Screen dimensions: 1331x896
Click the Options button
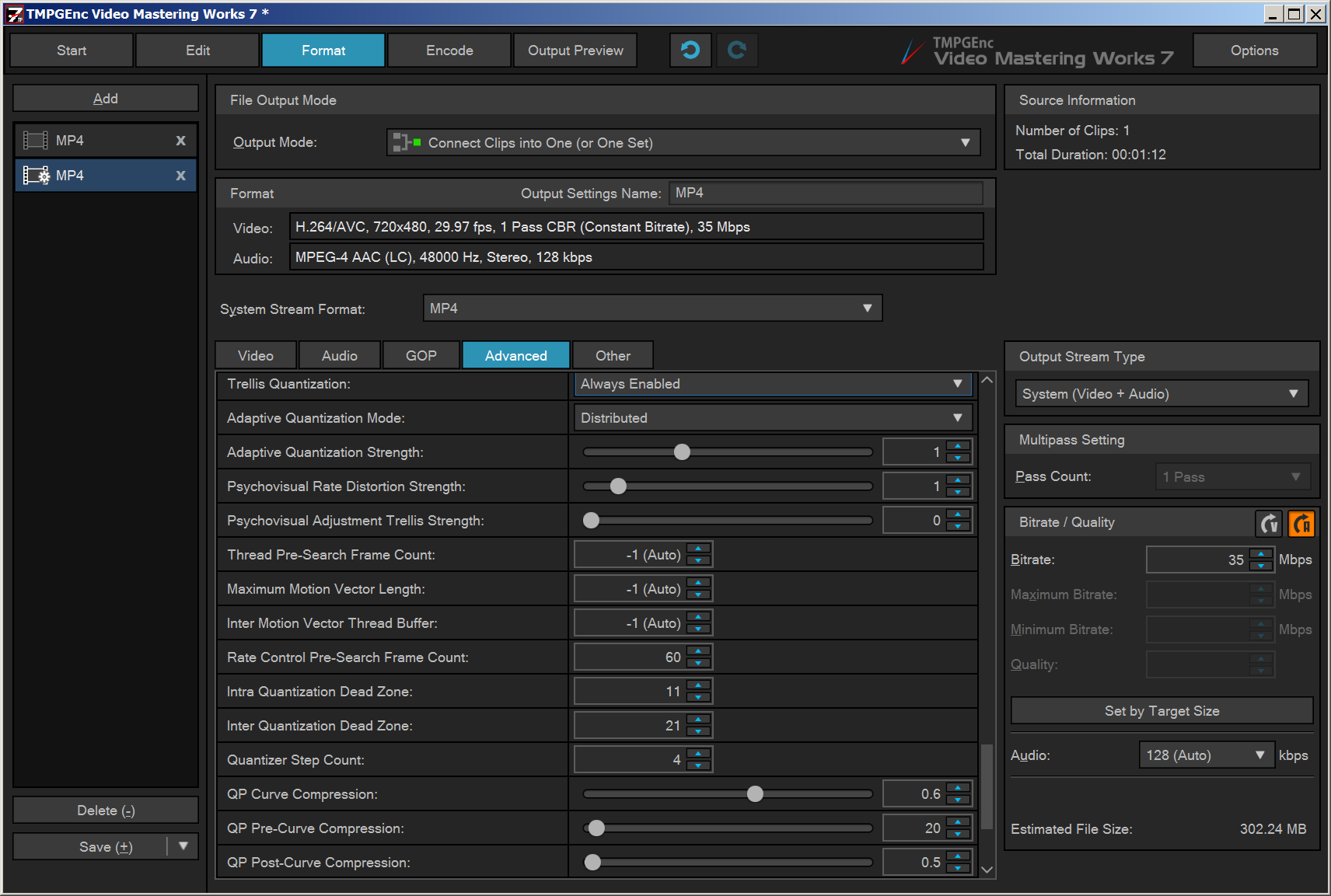coord(1254,51)
